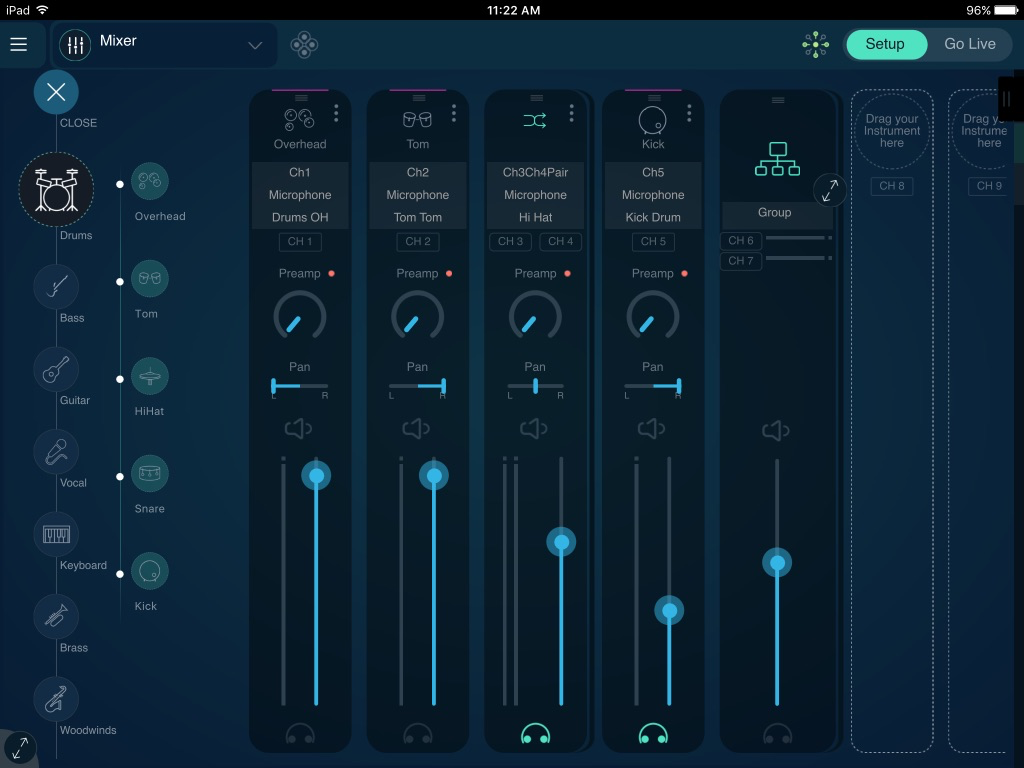Screen dimensions: 1024x768
Task: Select the CH 2 input tag
Action: click(418, 242)
